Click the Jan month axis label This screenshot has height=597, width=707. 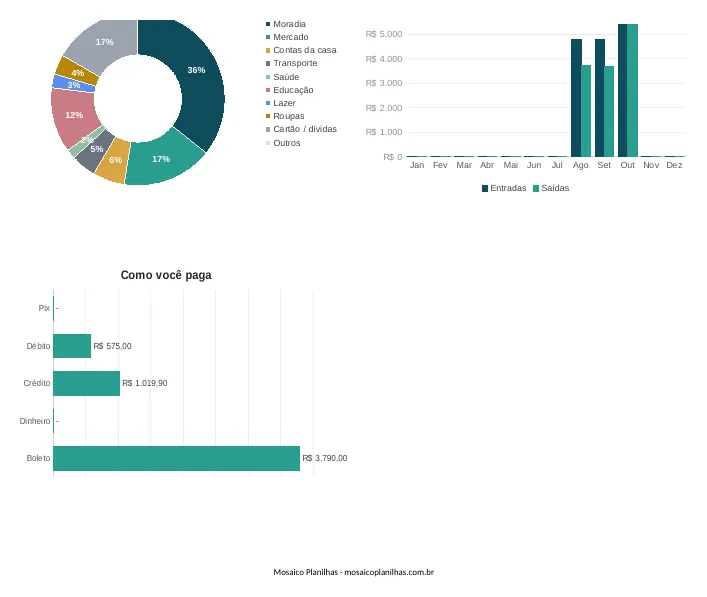coord(417,165)
